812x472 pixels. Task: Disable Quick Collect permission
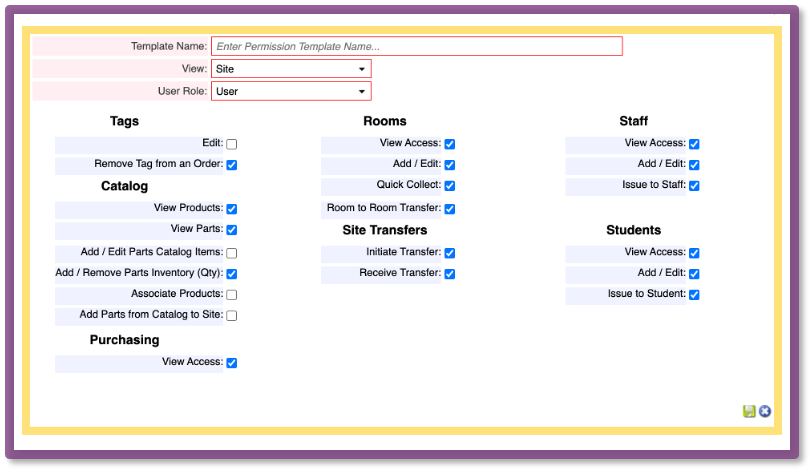450,185
